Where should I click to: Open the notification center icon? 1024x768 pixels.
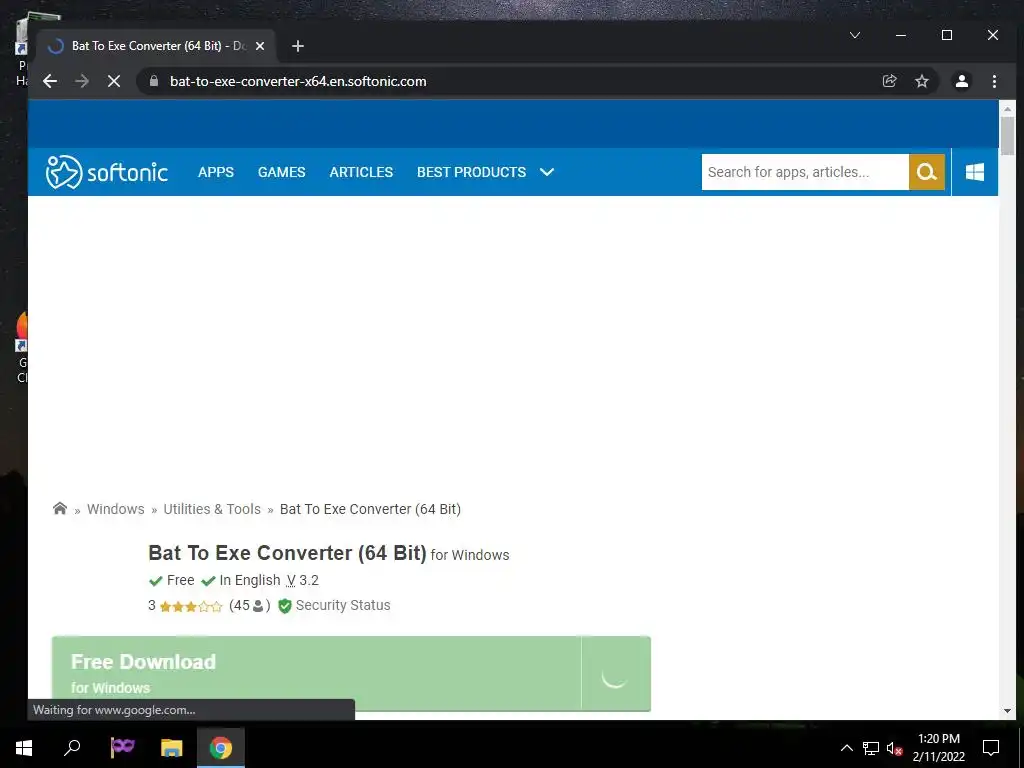[x=991, y=748]
